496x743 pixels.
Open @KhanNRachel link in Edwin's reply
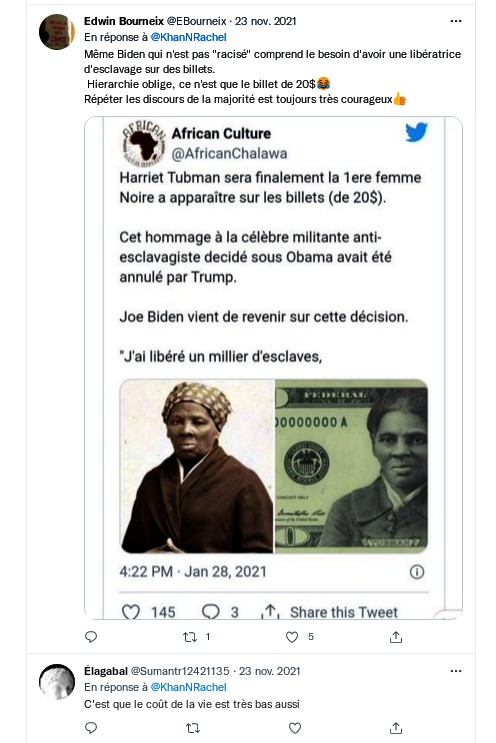[x=189, y=37]
